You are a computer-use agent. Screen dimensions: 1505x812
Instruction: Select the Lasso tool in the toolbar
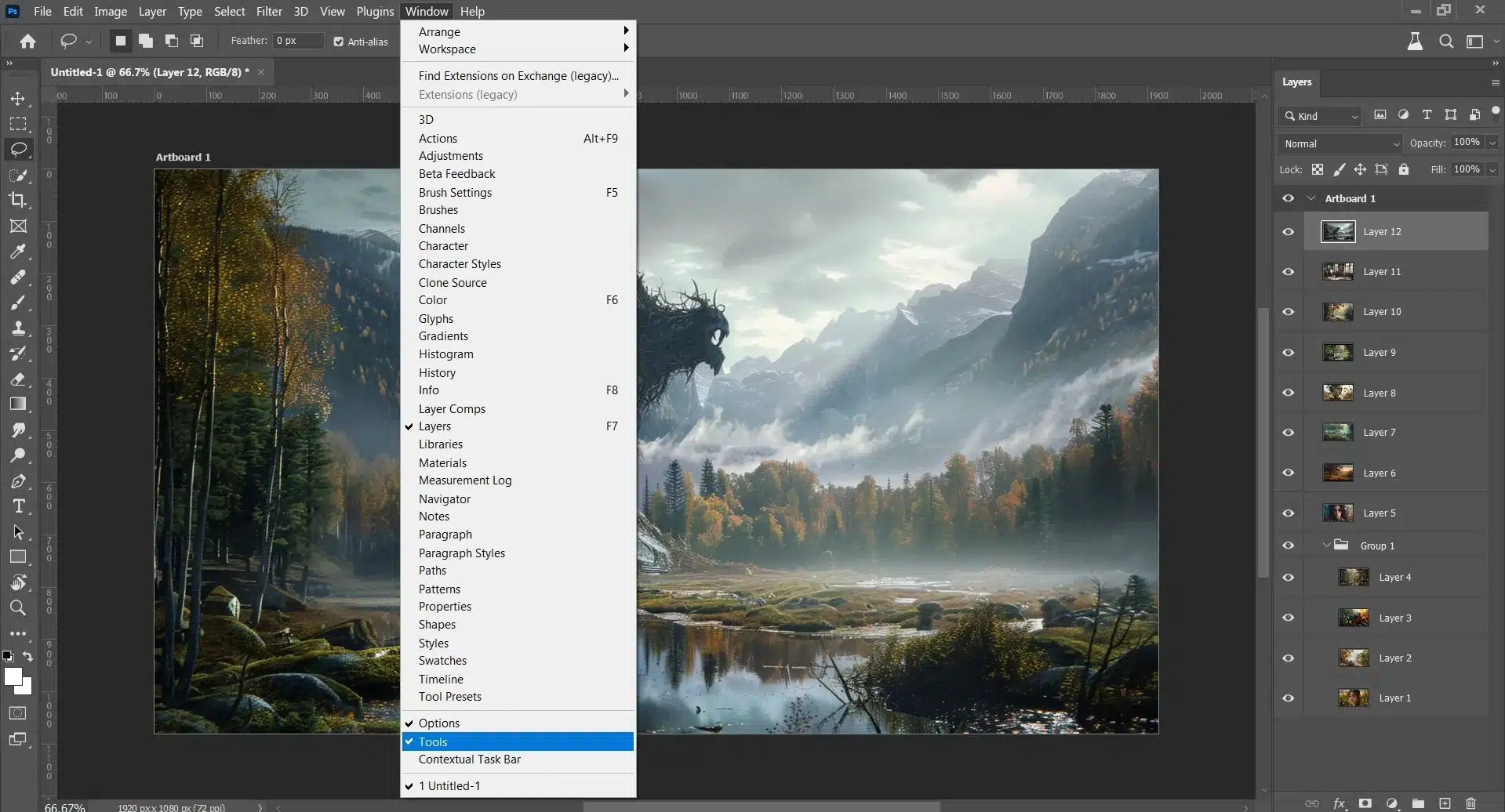(x=18, y=149)
